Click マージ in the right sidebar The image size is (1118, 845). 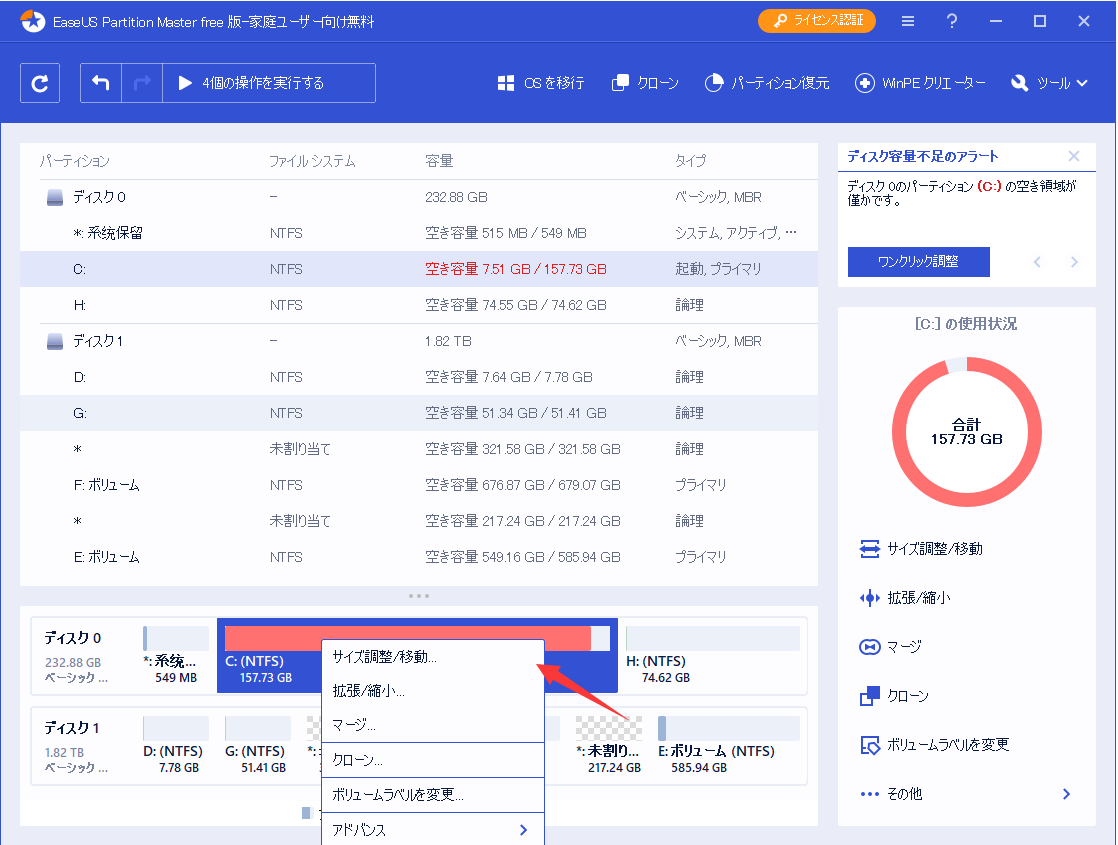click(891, 647)
